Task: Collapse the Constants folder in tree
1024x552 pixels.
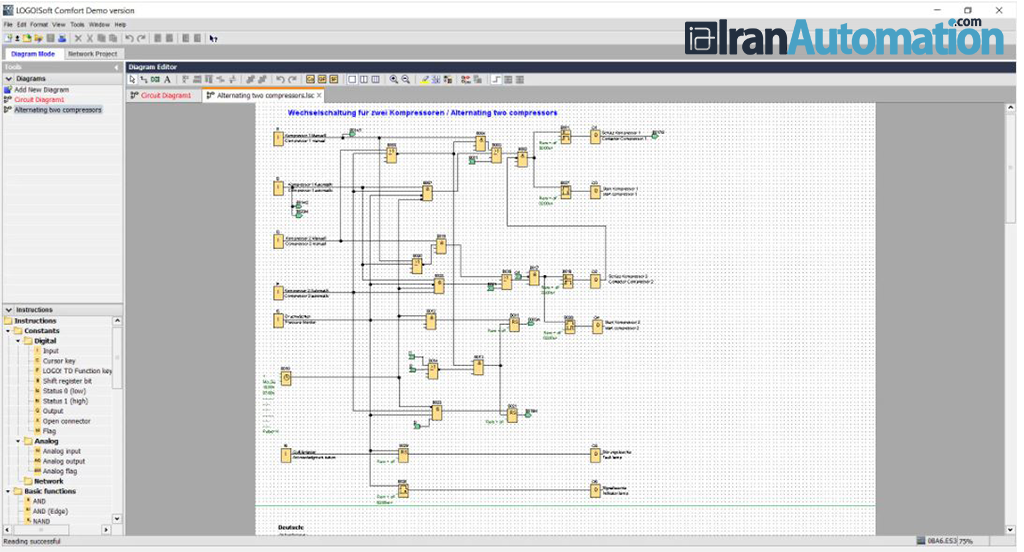Action: tap(8, 331)
